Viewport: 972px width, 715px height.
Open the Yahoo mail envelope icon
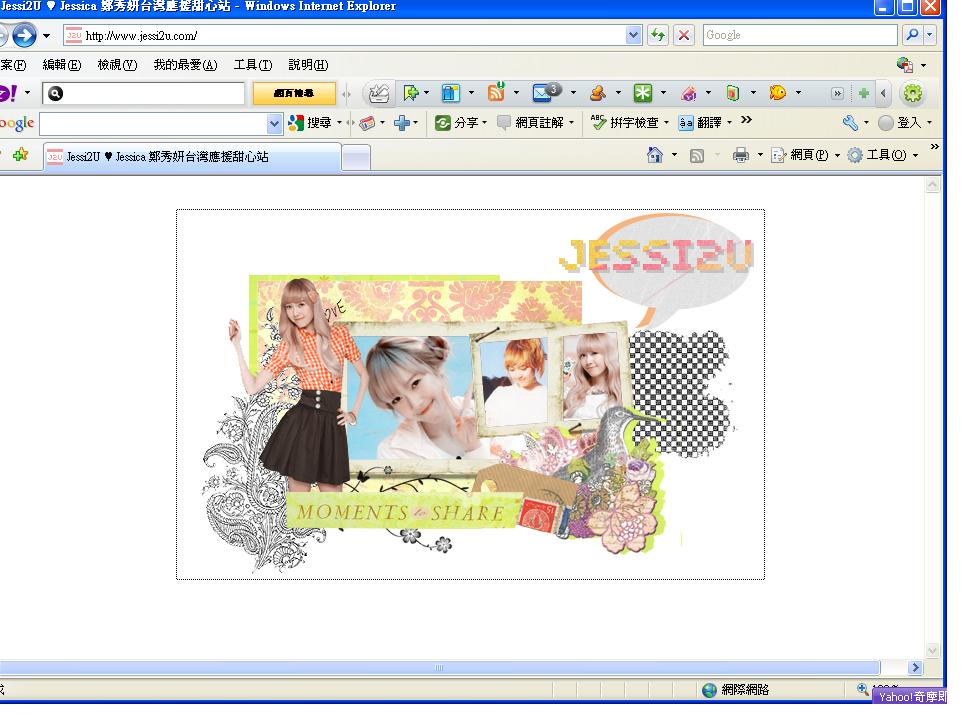[543, 93]
